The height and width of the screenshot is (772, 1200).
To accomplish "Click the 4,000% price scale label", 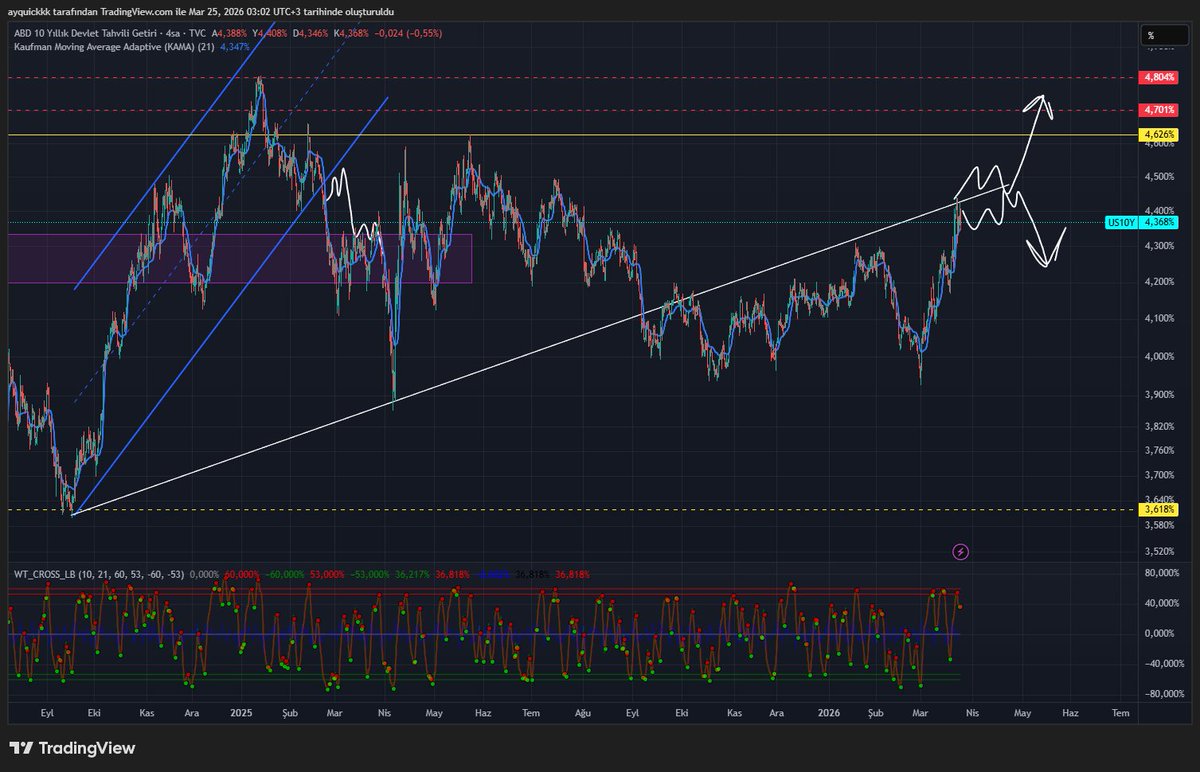I will pos(1160,356).
